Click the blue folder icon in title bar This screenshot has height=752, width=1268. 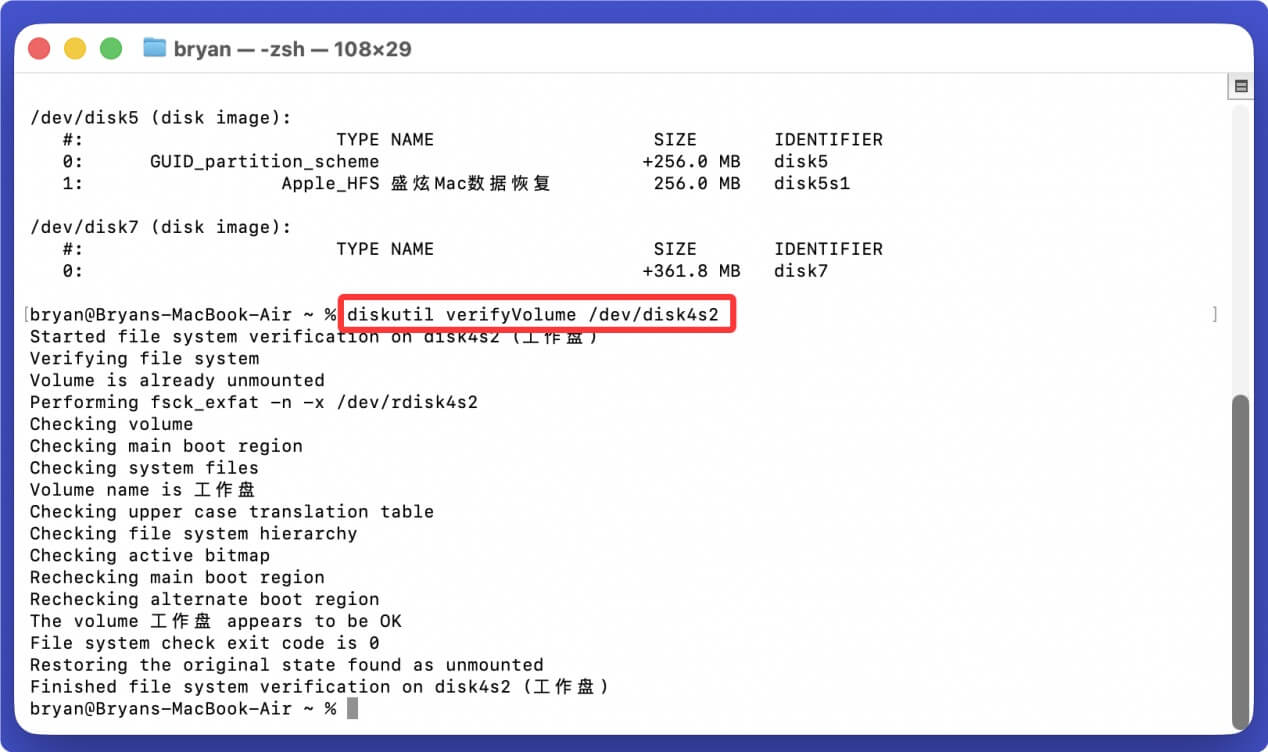[x=154, y=48]
